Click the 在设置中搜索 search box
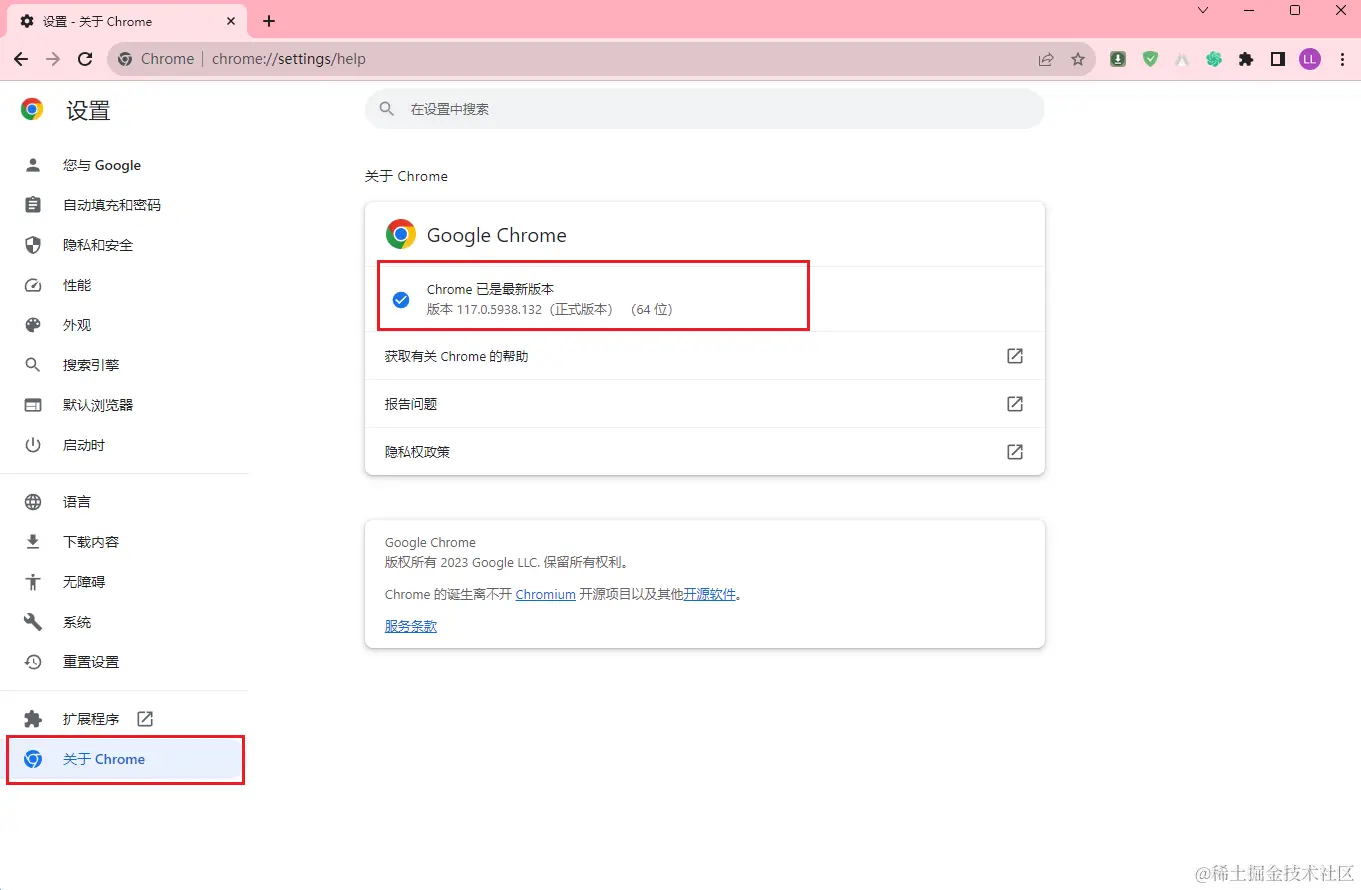 (704, 109)
